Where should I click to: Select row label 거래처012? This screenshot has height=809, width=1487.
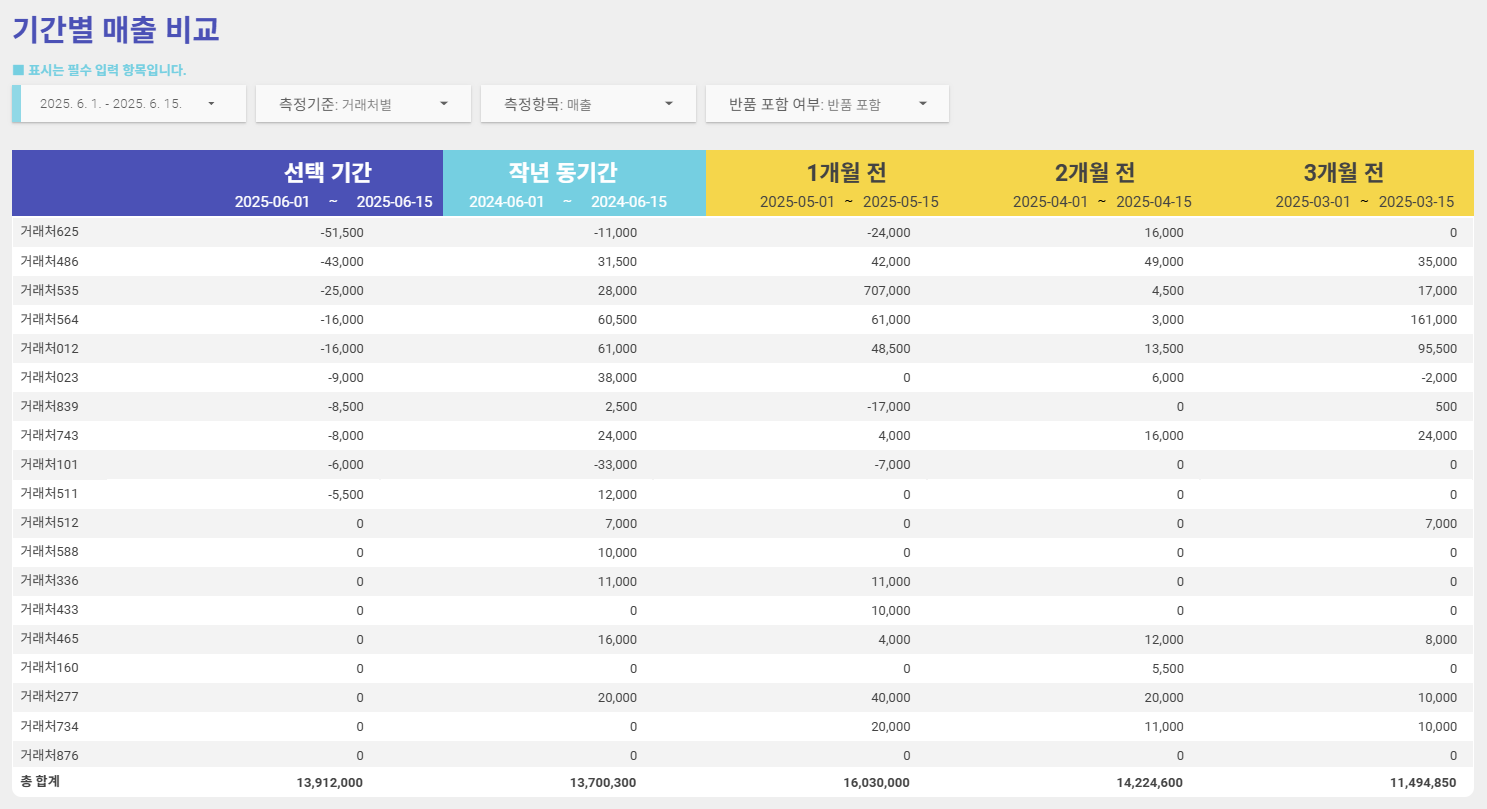pyautogui.click(x=49, y=348)
